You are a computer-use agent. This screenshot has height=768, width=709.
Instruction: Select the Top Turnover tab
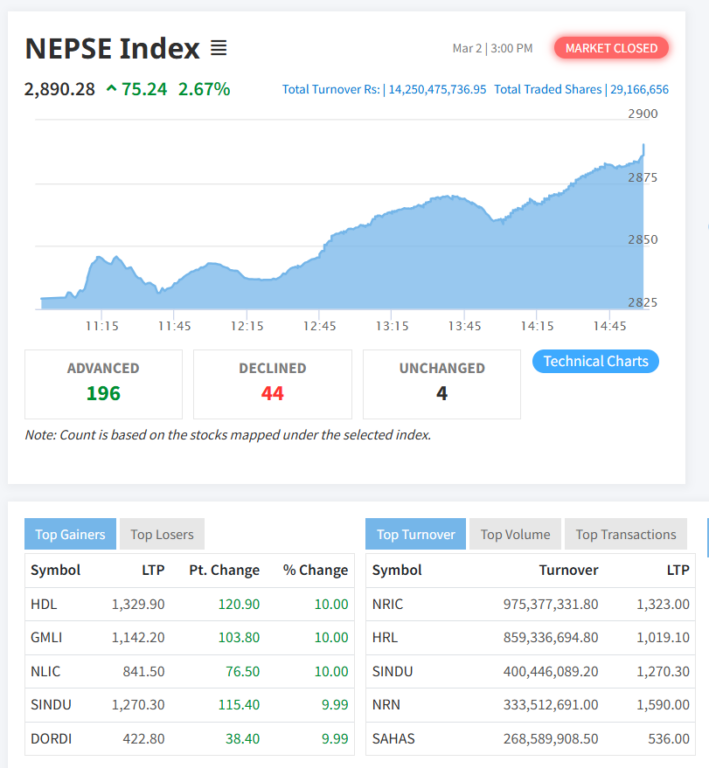click(415, 534)
